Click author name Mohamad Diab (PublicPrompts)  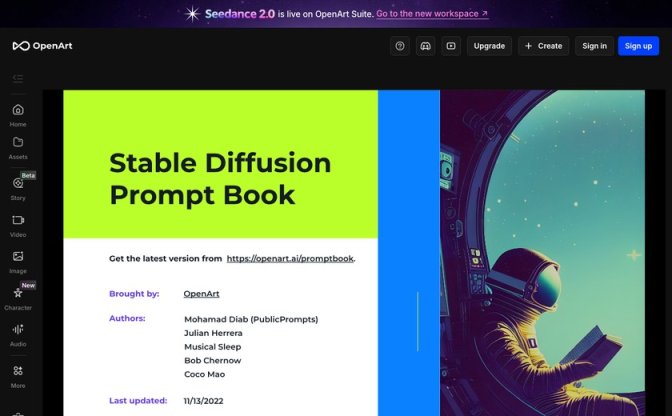click(251, 319)
